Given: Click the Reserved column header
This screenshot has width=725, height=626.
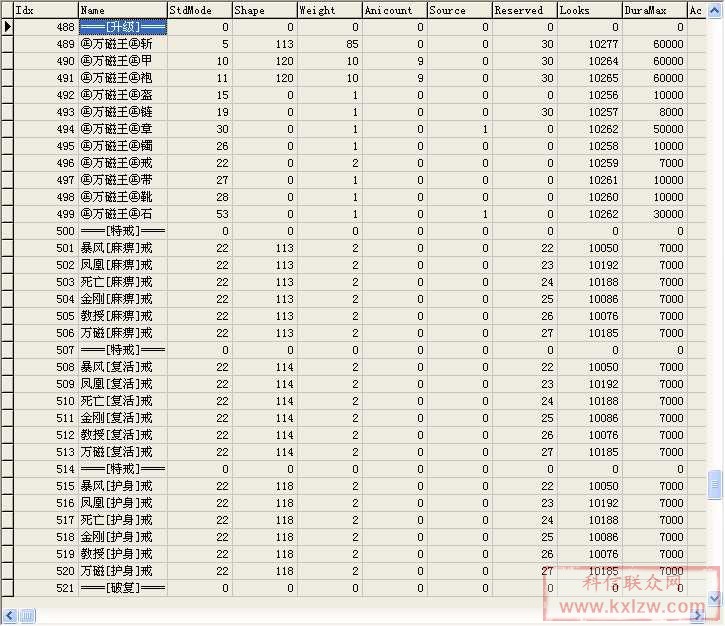Looking at the screenshot, I should pos(525,10).
